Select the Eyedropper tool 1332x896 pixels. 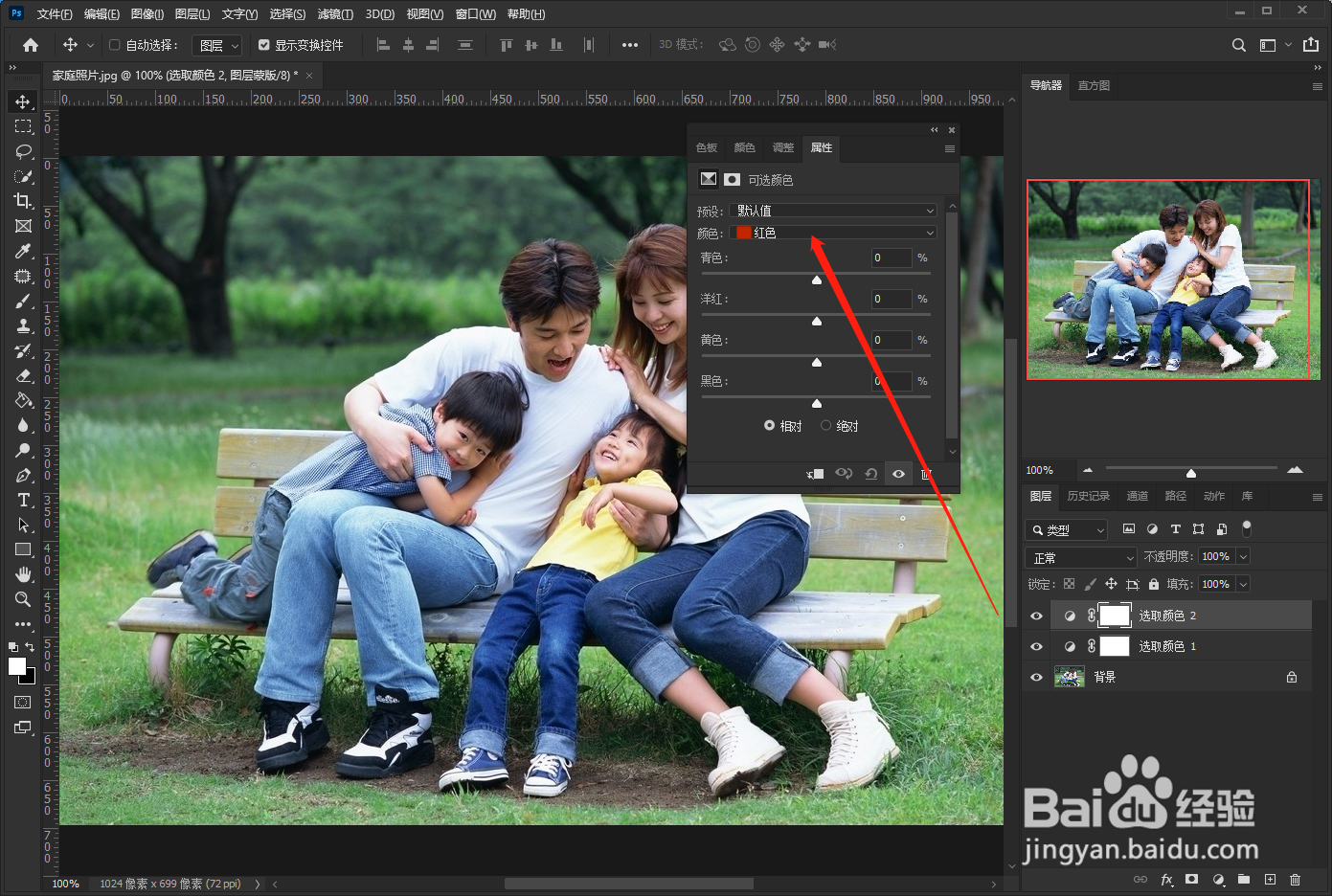[x=23, y=251]
